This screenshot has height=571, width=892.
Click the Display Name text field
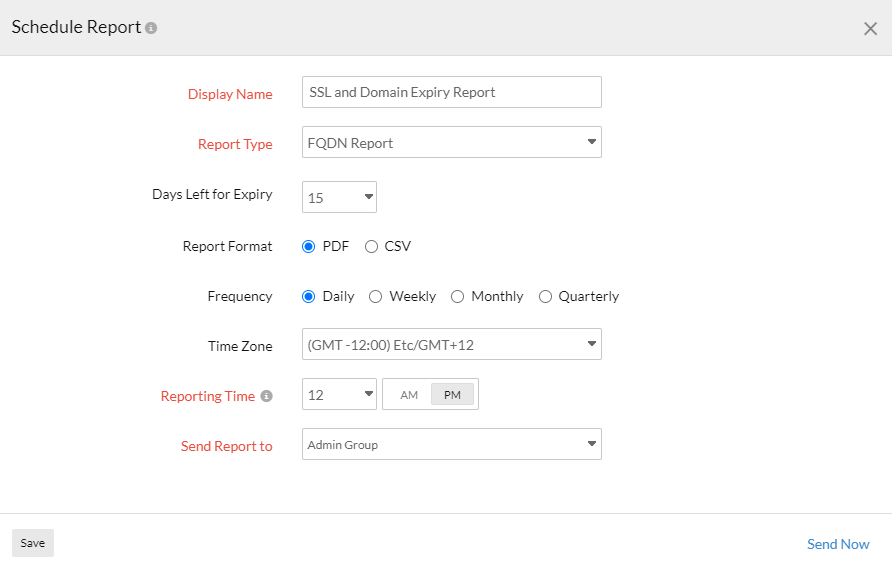click(451, 92)
